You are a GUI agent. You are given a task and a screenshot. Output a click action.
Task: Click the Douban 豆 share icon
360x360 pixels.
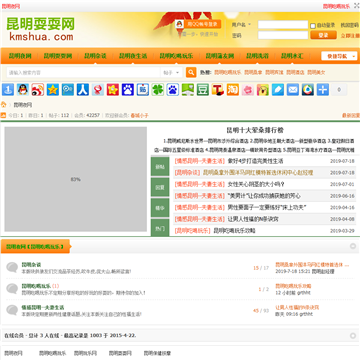tap(202, 89)
